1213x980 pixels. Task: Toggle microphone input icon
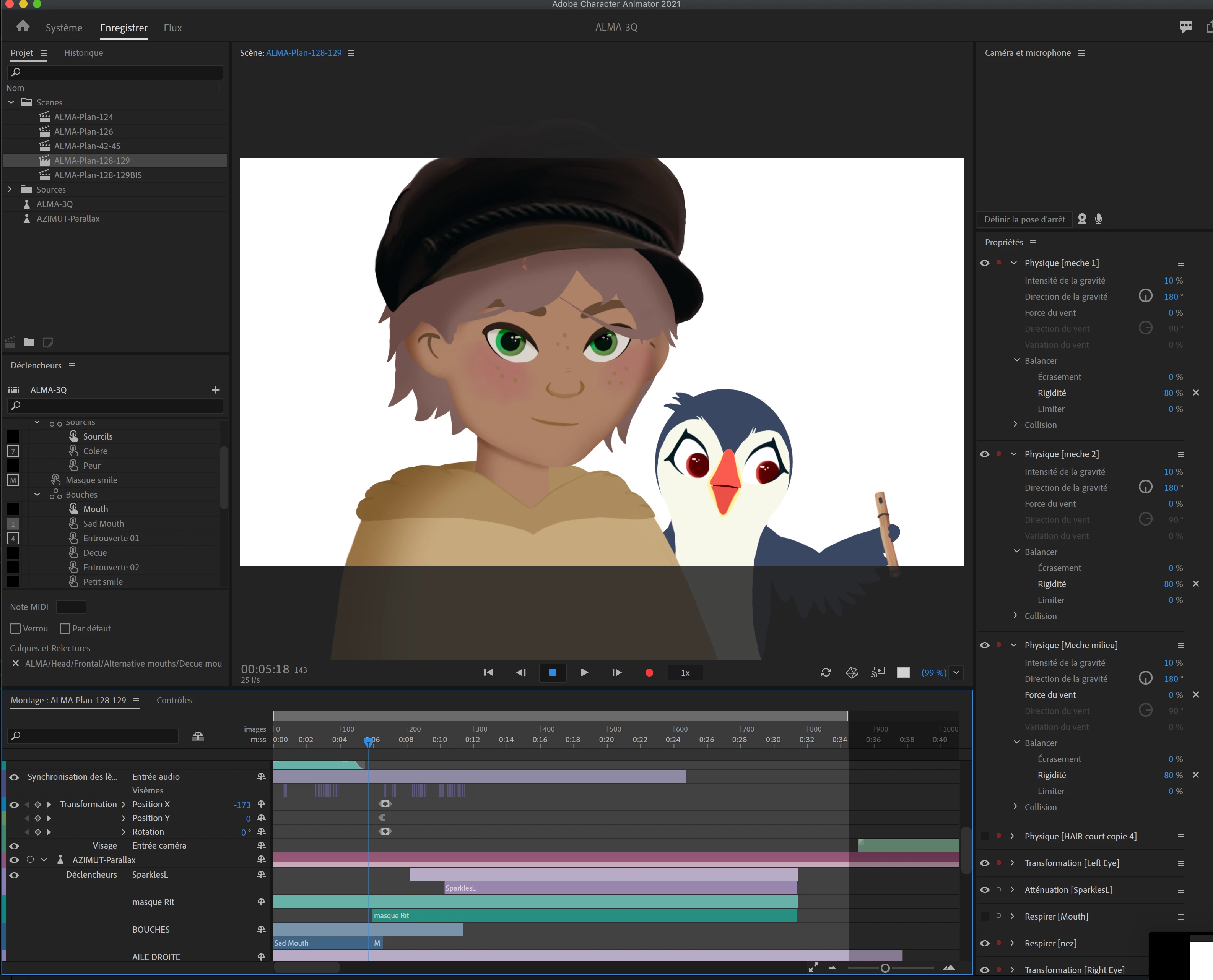(1098, 219)
